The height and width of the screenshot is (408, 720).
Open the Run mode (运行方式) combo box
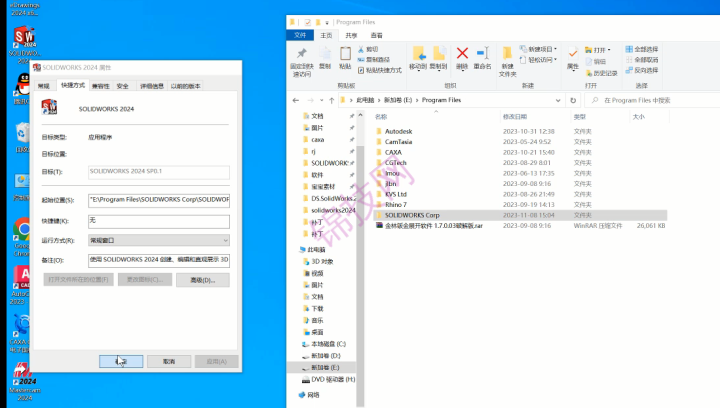(x=159, y=240)
